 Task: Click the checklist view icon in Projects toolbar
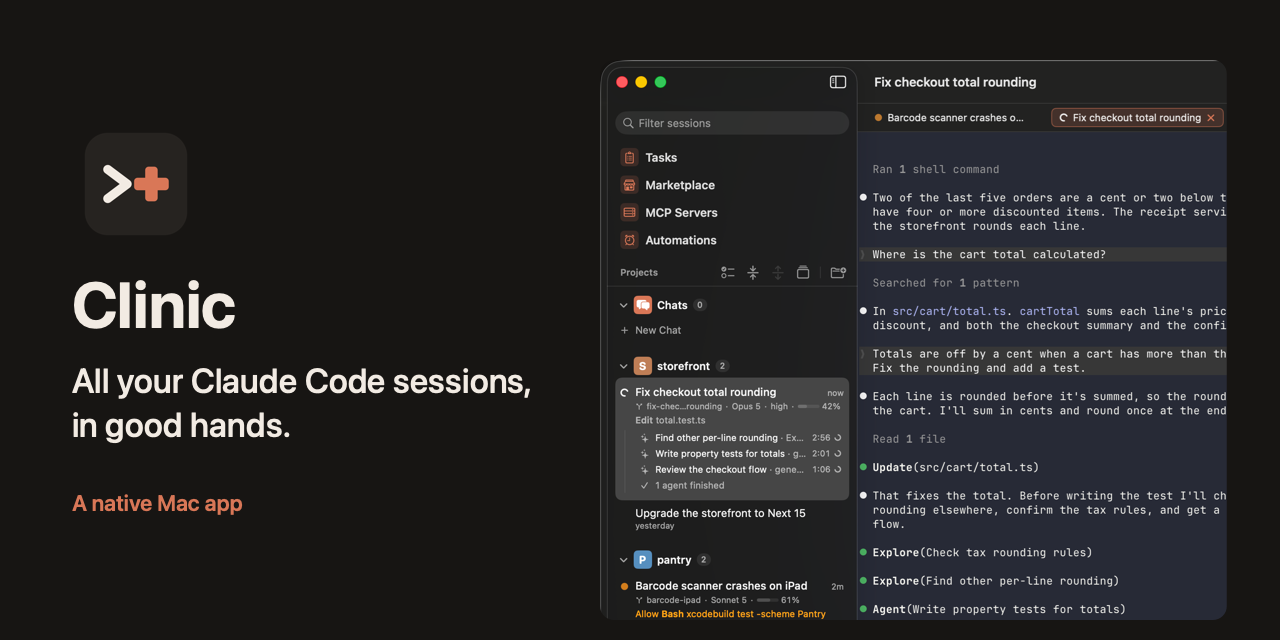pos(728,272)
